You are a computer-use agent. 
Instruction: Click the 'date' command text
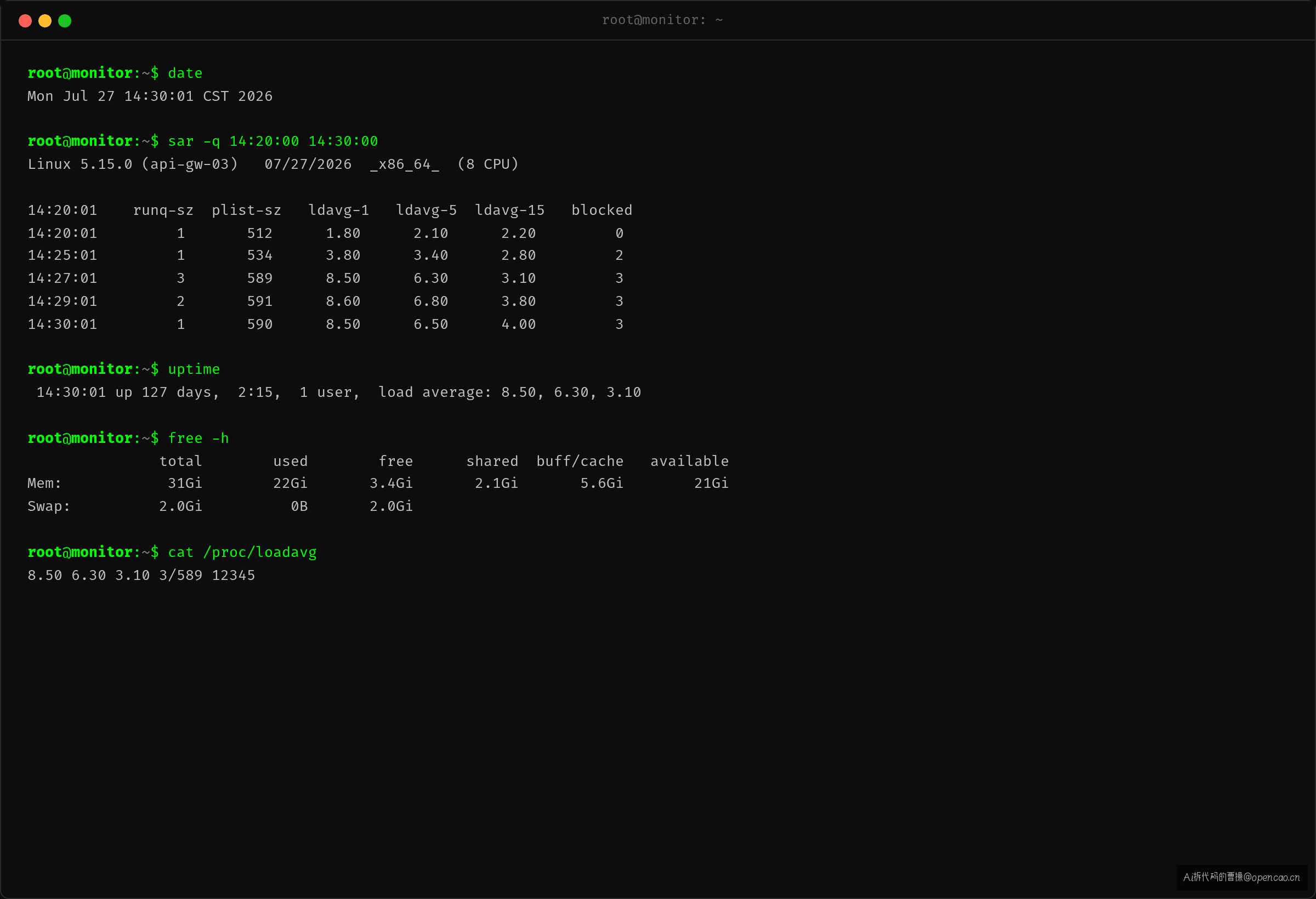[x=185, y=73]
